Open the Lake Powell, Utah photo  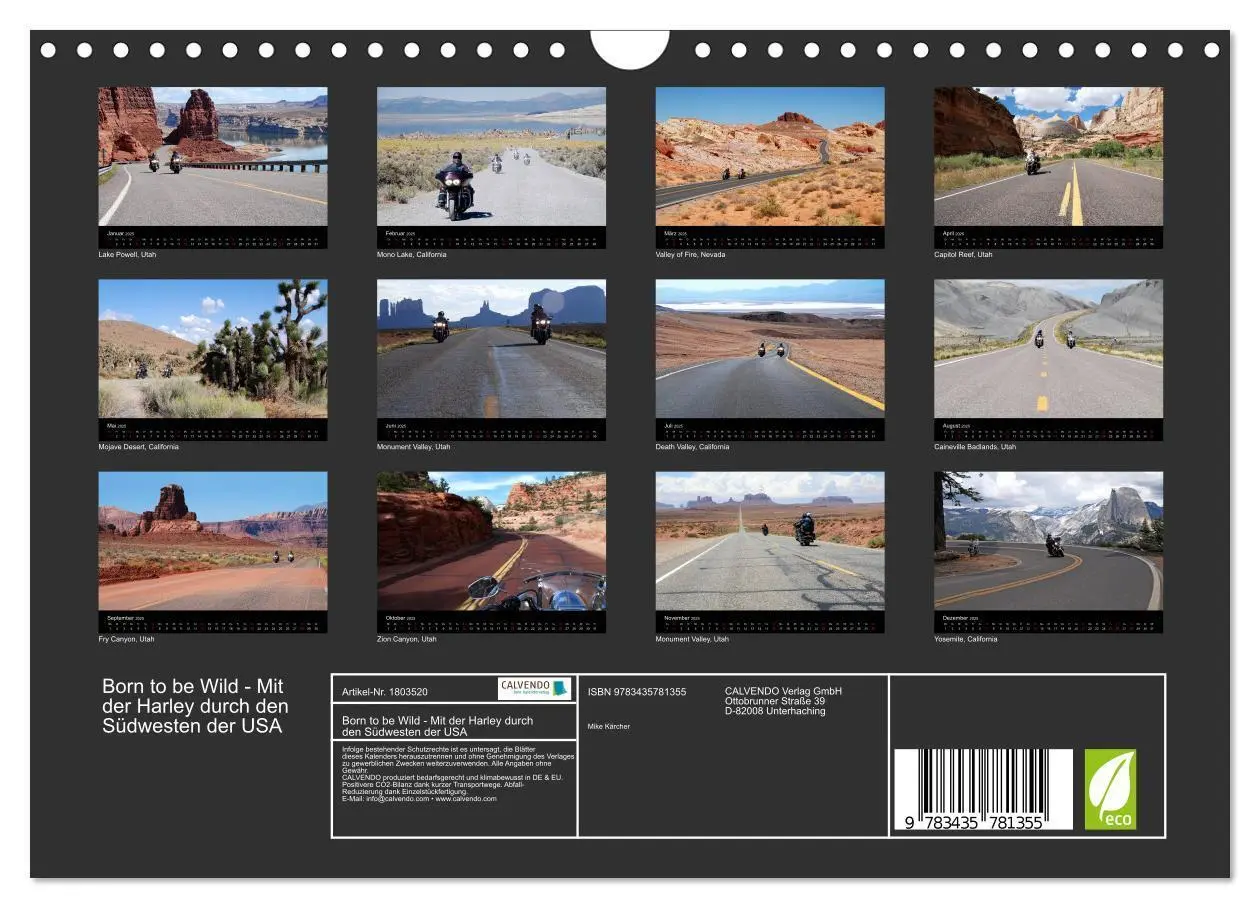click(212, 156)
